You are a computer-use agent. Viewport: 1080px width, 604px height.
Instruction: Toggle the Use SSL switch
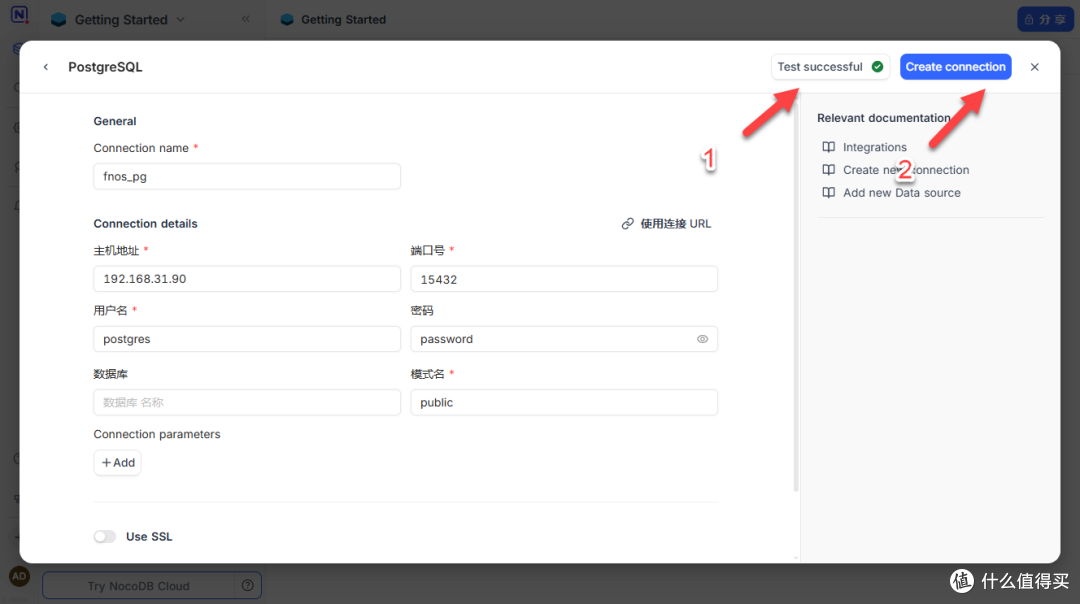(105, 537)
